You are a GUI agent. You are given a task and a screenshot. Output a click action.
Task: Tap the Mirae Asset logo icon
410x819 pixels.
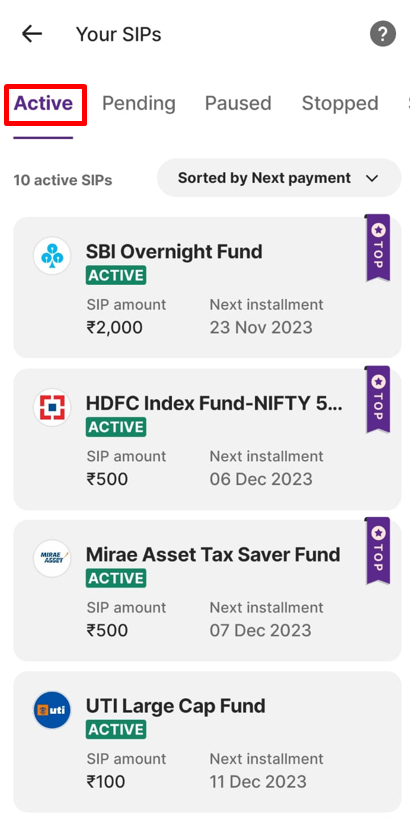click(52, 558)
